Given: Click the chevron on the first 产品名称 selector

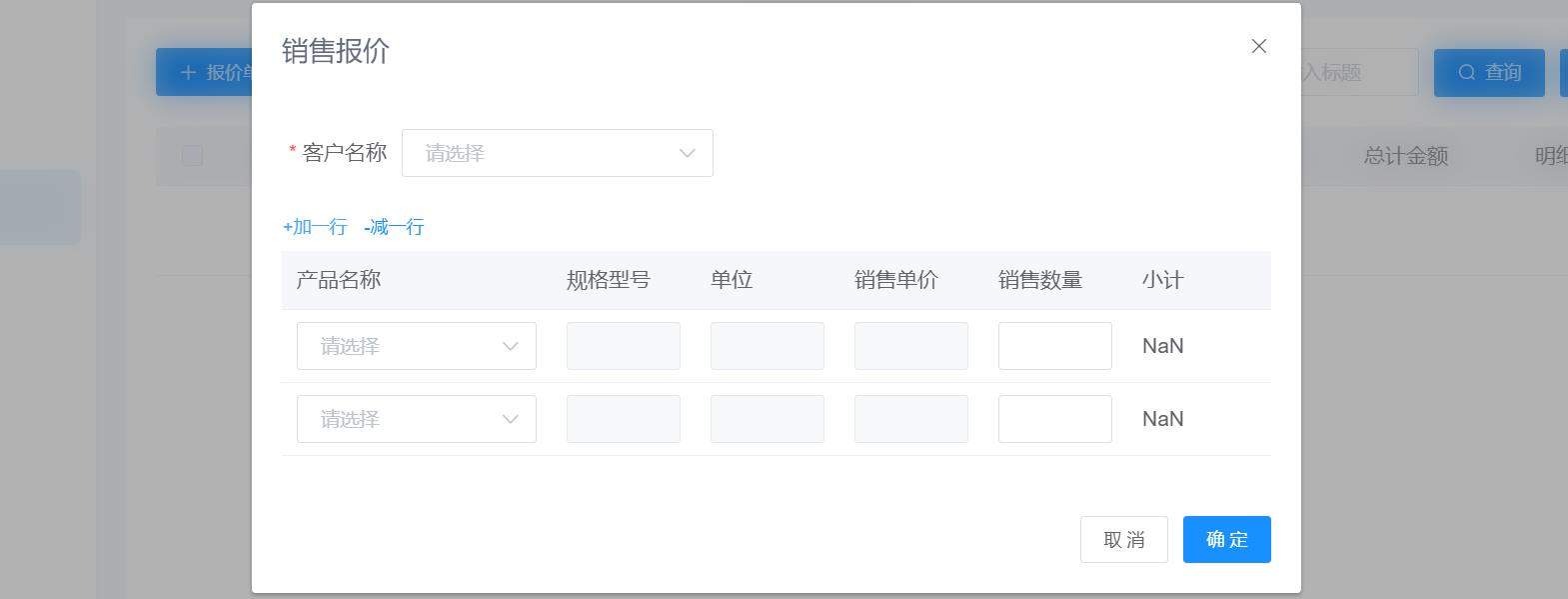Looking at the screenshot, I should click(x=511, y=346).
